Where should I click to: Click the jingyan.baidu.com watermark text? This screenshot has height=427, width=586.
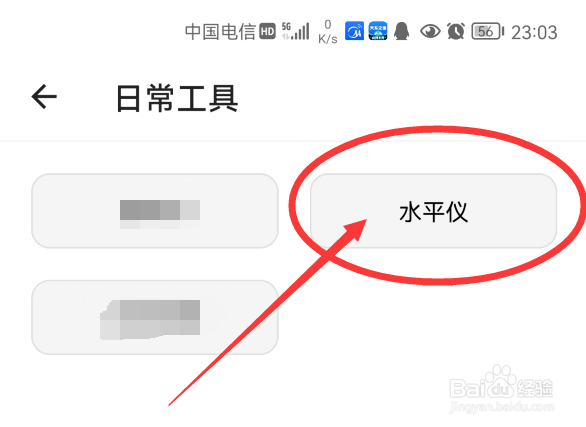[501, 406]
